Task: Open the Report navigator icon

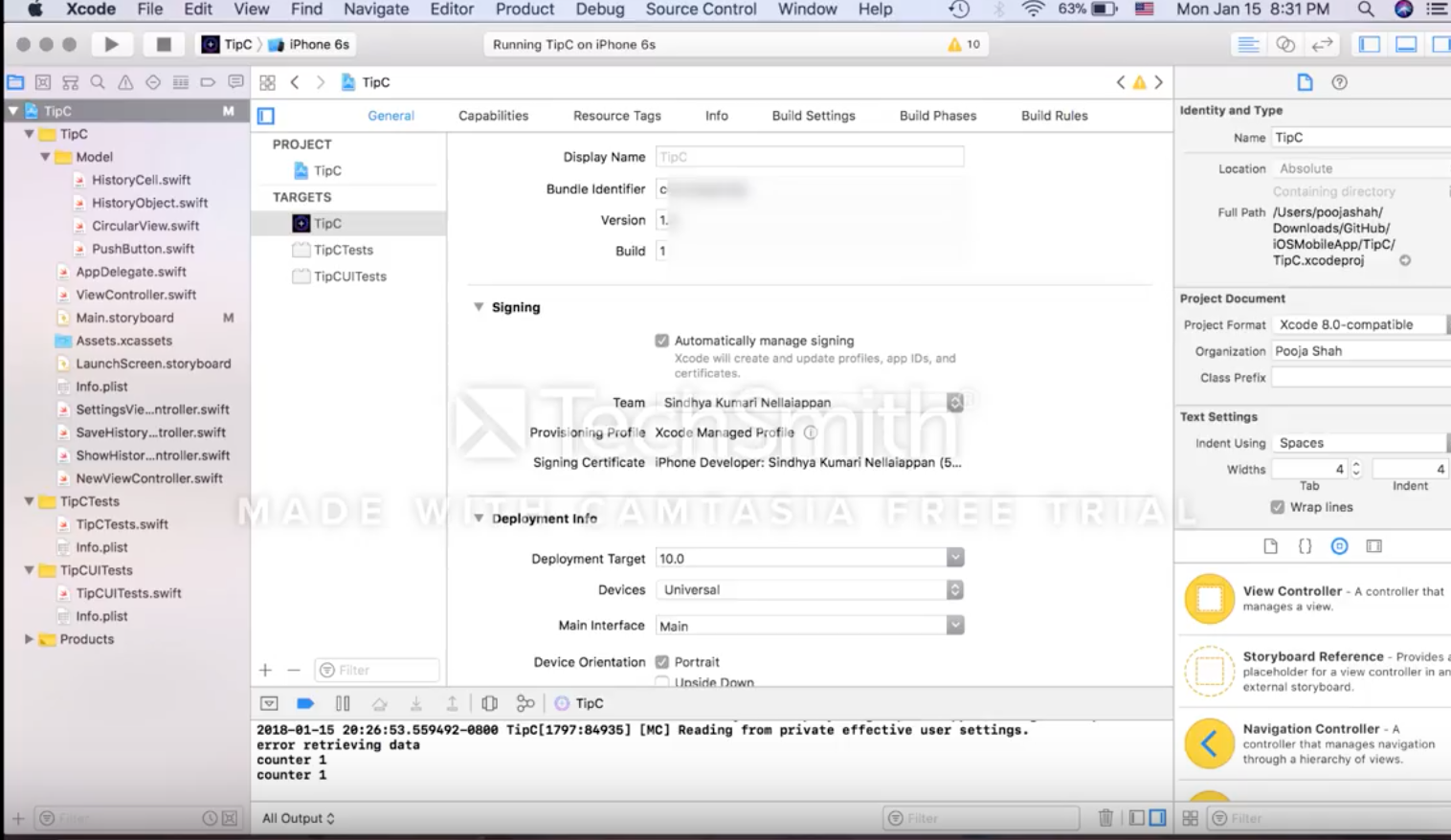Action: [x=235, y=82]
